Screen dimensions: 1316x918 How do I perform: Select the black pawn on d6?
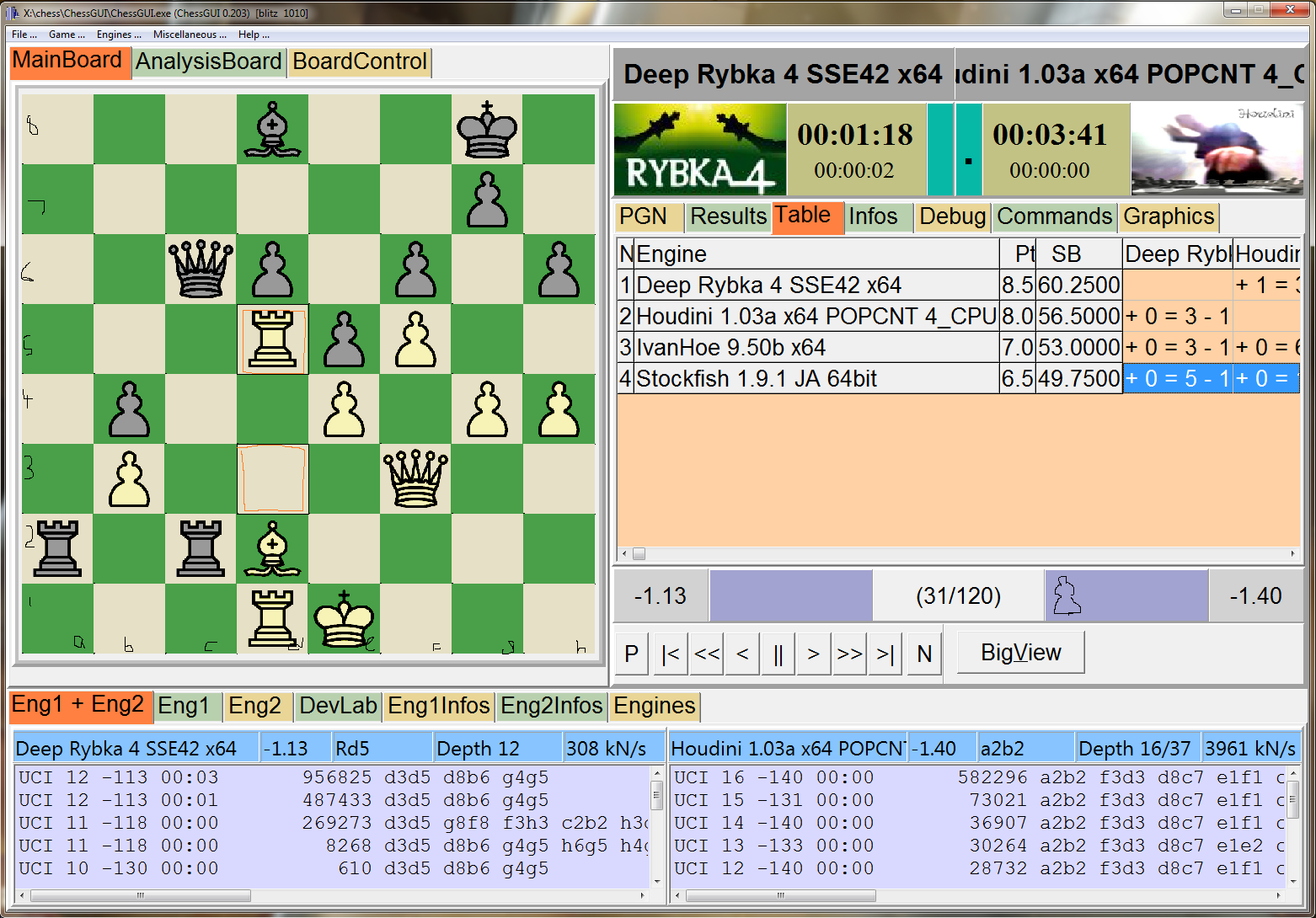pyautogui.click(x=272, y=270)
